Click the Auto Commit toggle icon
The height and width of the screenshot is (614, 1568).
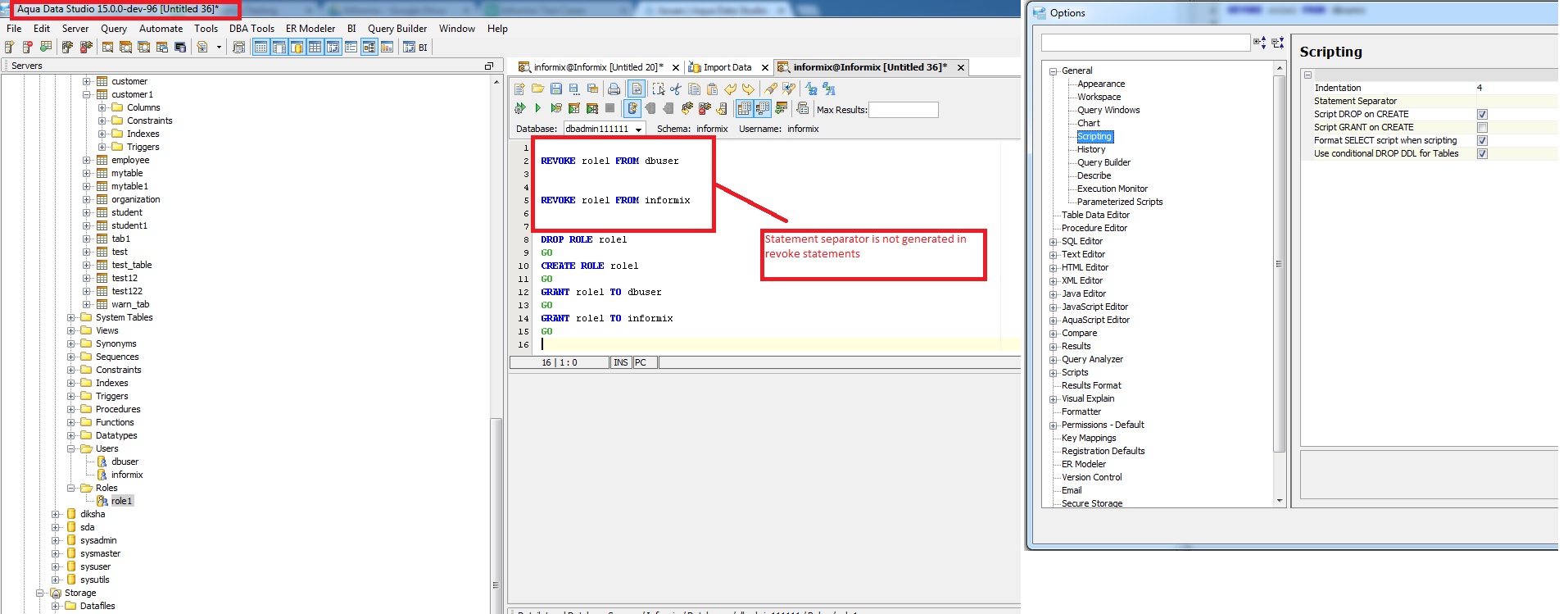tap(632, 108)
